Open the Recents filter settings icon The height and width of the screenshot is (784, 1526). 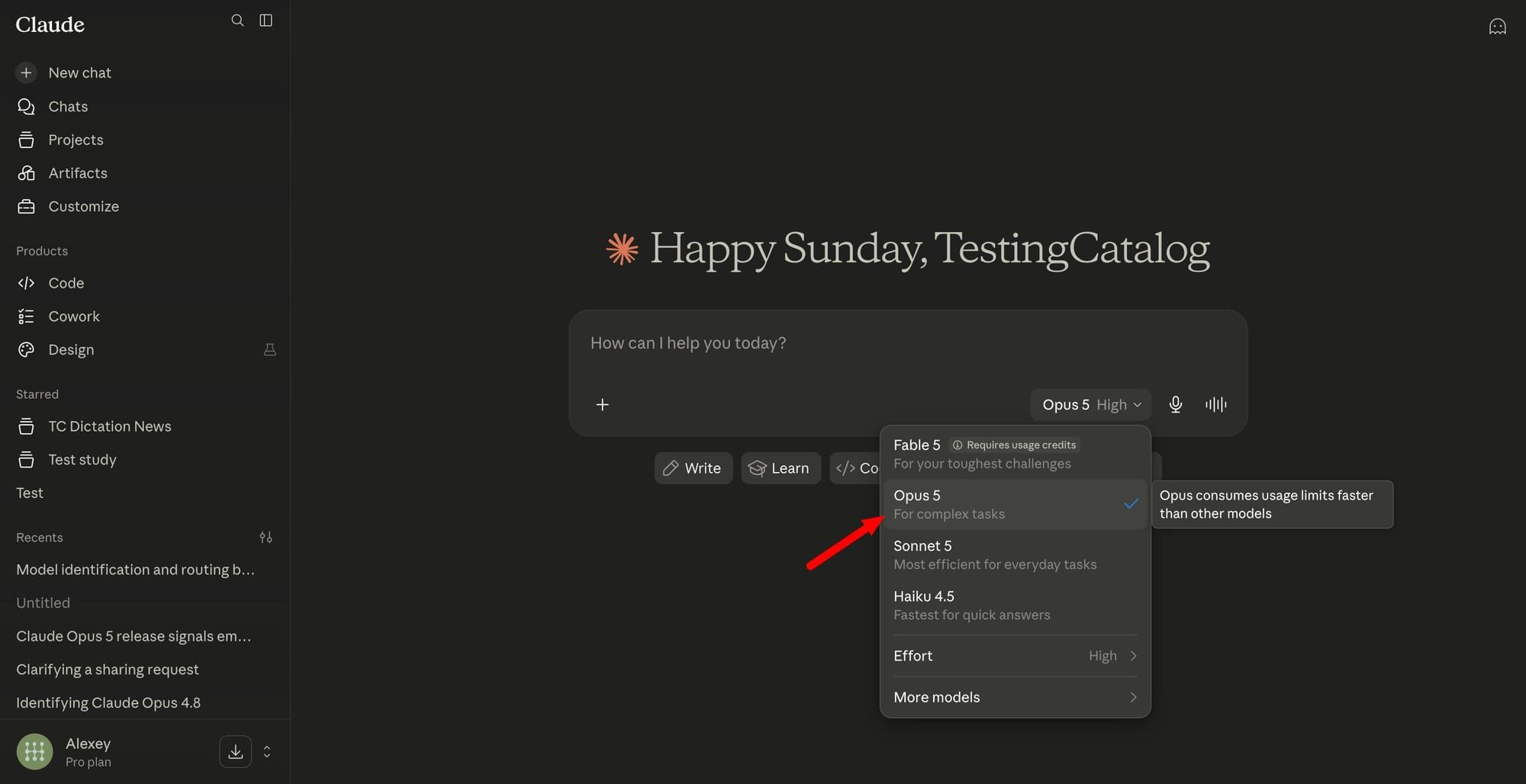[x=266, y=537]
